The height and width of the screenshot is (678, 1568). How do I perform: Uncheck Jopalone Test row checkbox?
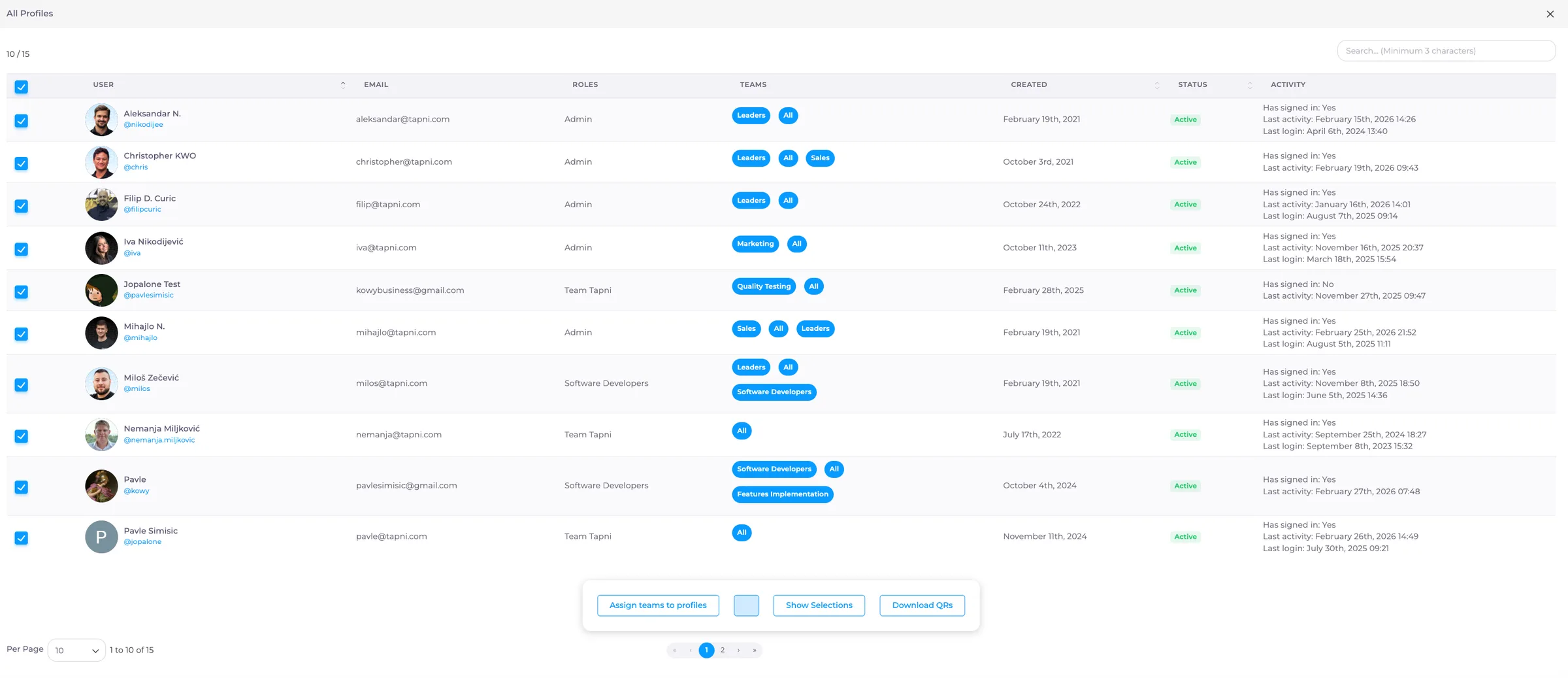(x=22, y=292)
